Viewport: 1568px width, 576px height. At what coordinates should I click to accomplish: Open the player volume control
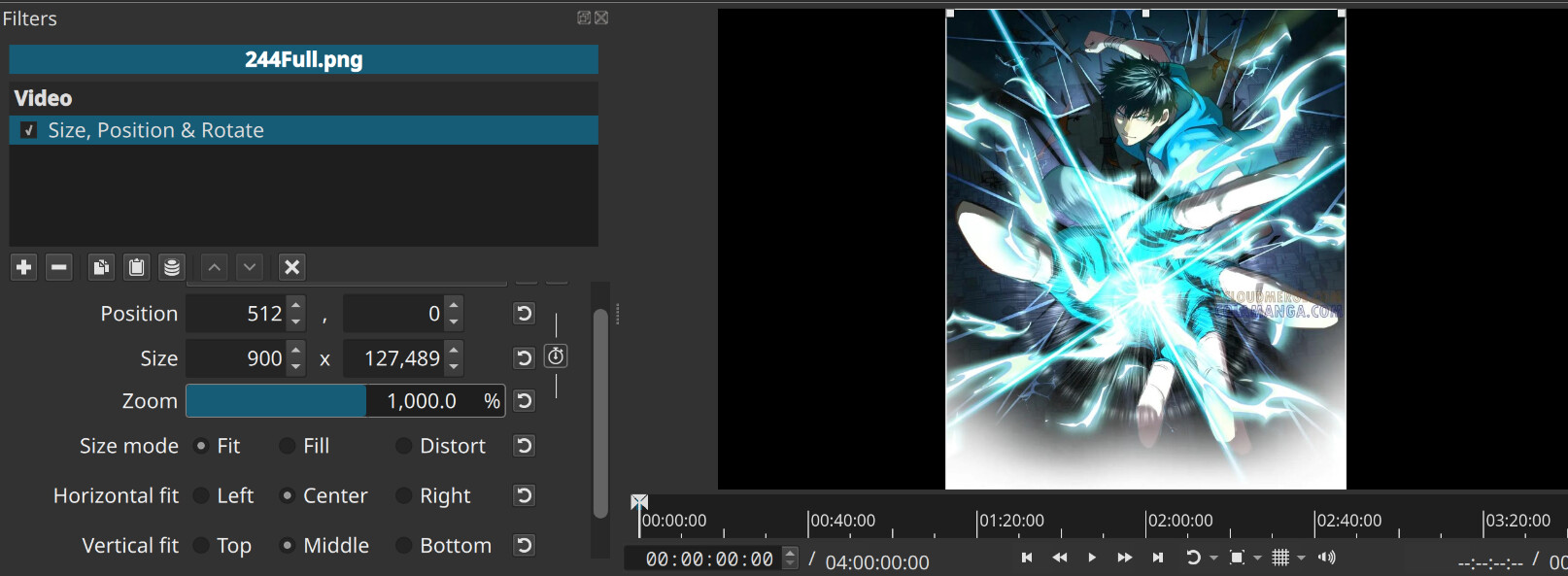pyautogui.click(x=1327, y=558)
